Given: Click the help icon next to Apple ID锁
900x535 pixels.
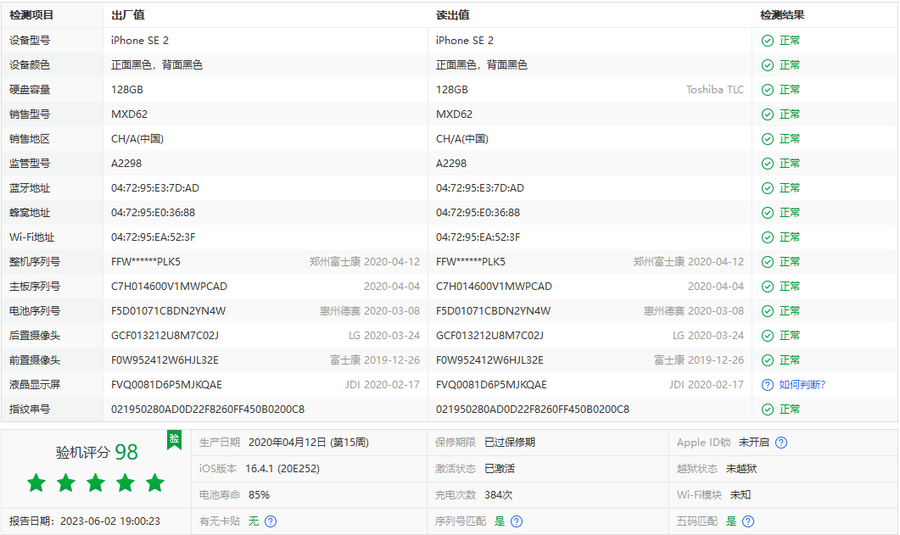Looking at the screenshot, I should click(781, 443).
